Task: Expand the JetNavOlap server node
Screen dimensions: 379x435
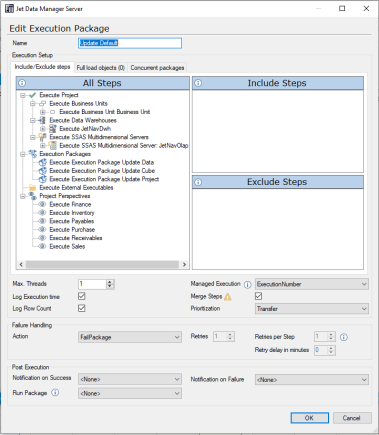Action: (x=43, y=146)
